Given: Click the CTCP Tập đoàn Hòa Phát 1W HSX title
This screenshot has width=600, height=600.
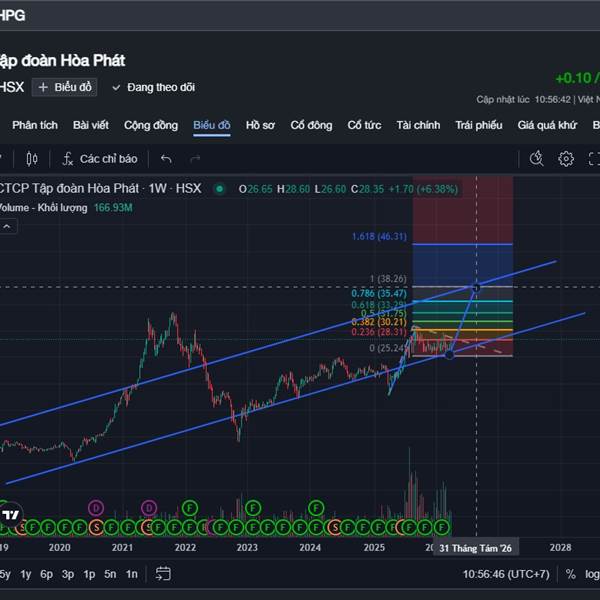Looking at the screenshot, I should 101,189.
